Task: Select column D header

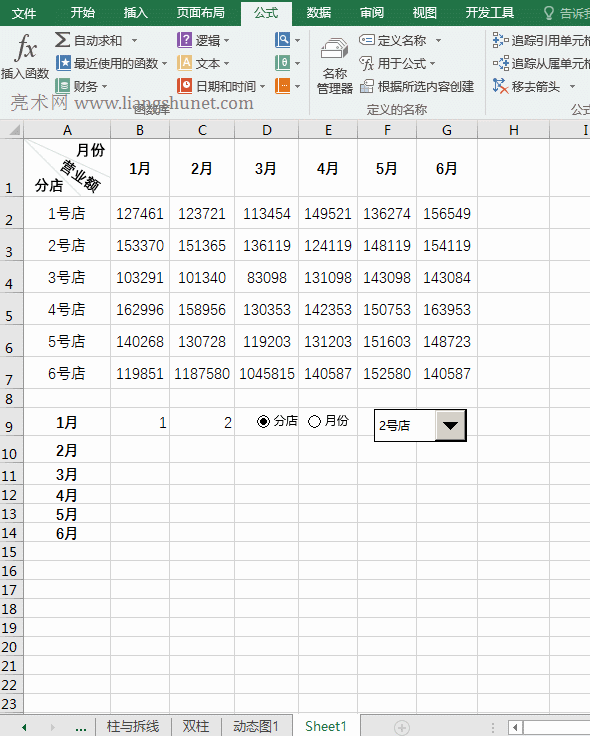Action: point(267,130)
